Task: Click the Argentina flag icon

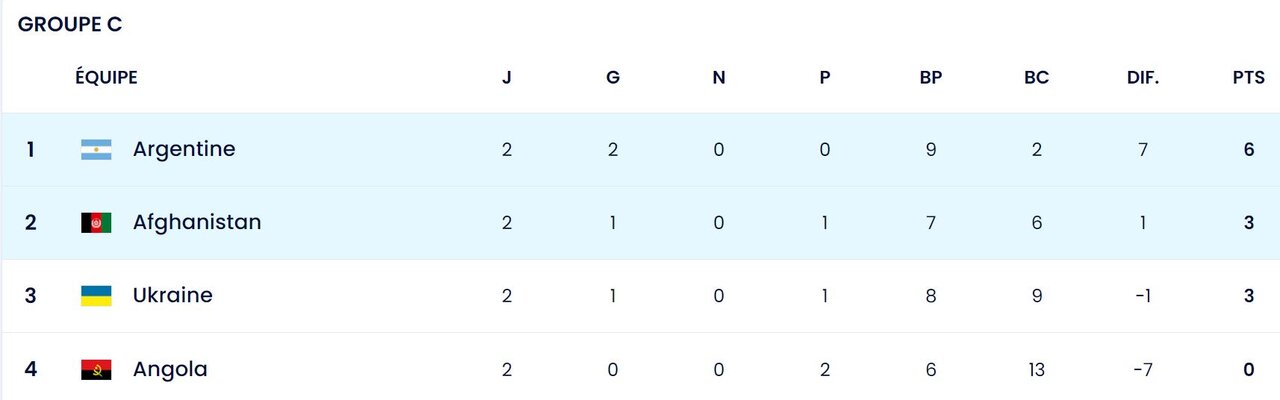Action: point(96,150)
